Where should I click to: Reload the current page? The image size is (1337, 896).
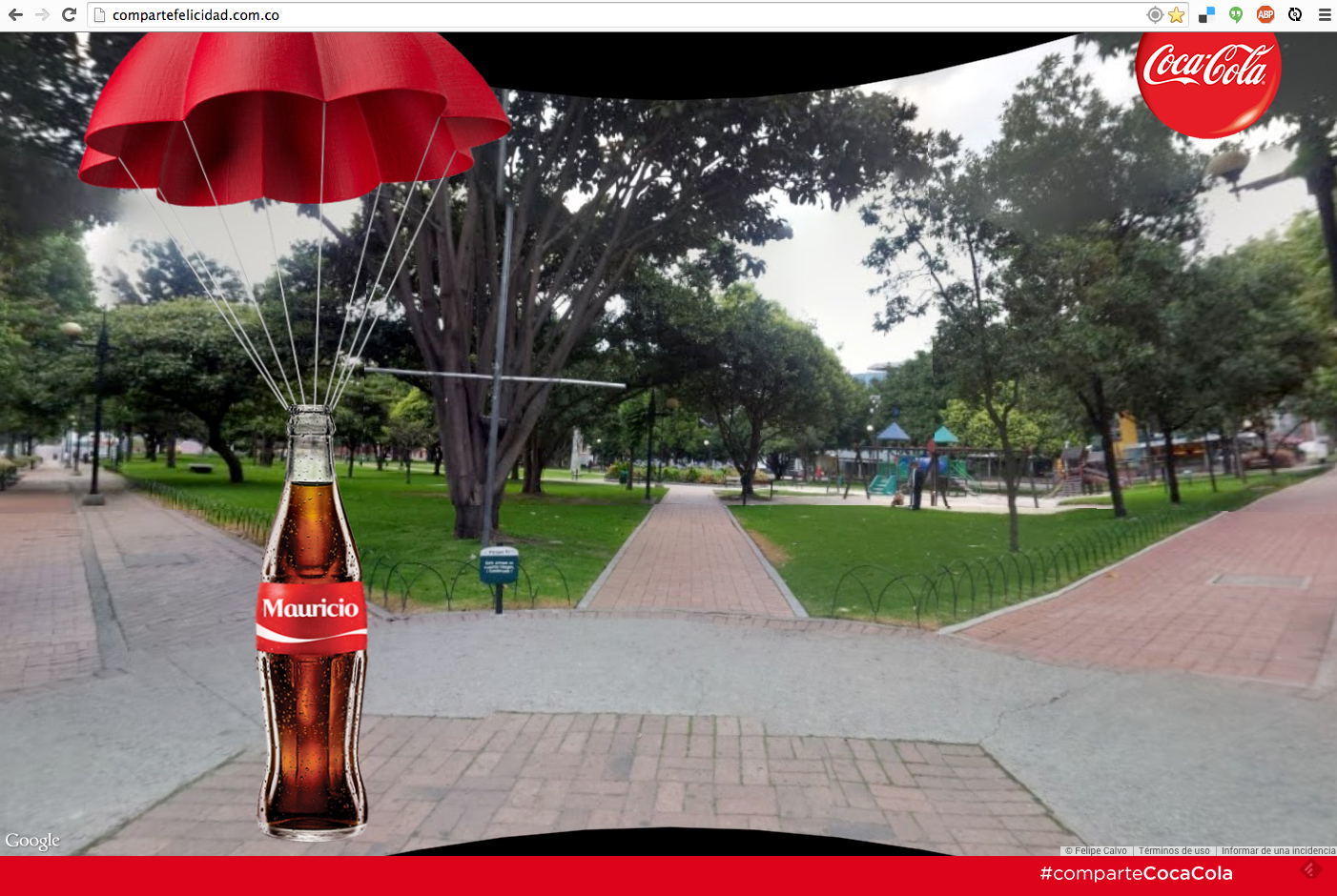[69, 14]
